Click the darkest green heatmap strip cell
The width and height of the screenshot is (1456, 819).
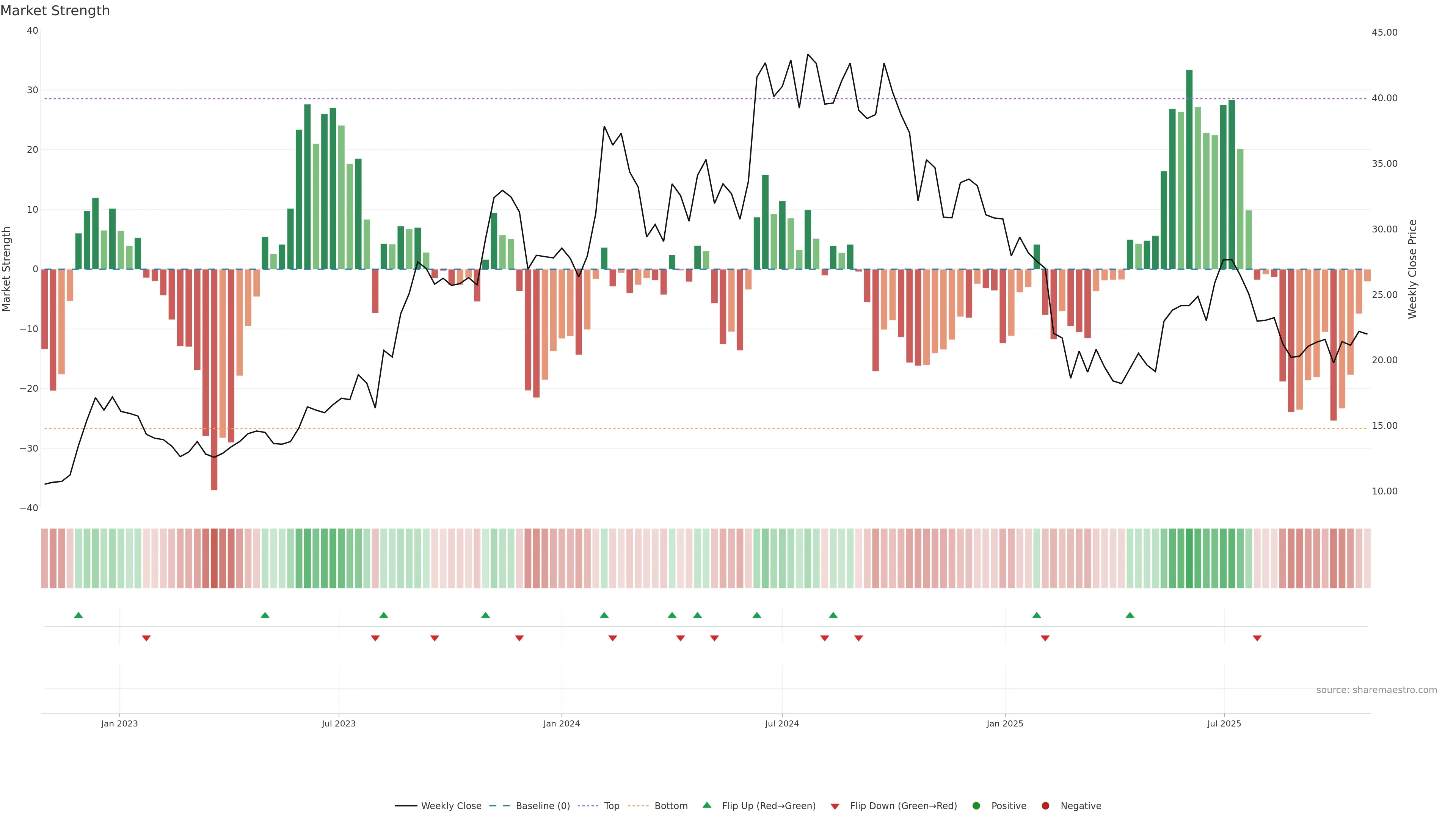pyautogui.click(x=1189, y=559)
